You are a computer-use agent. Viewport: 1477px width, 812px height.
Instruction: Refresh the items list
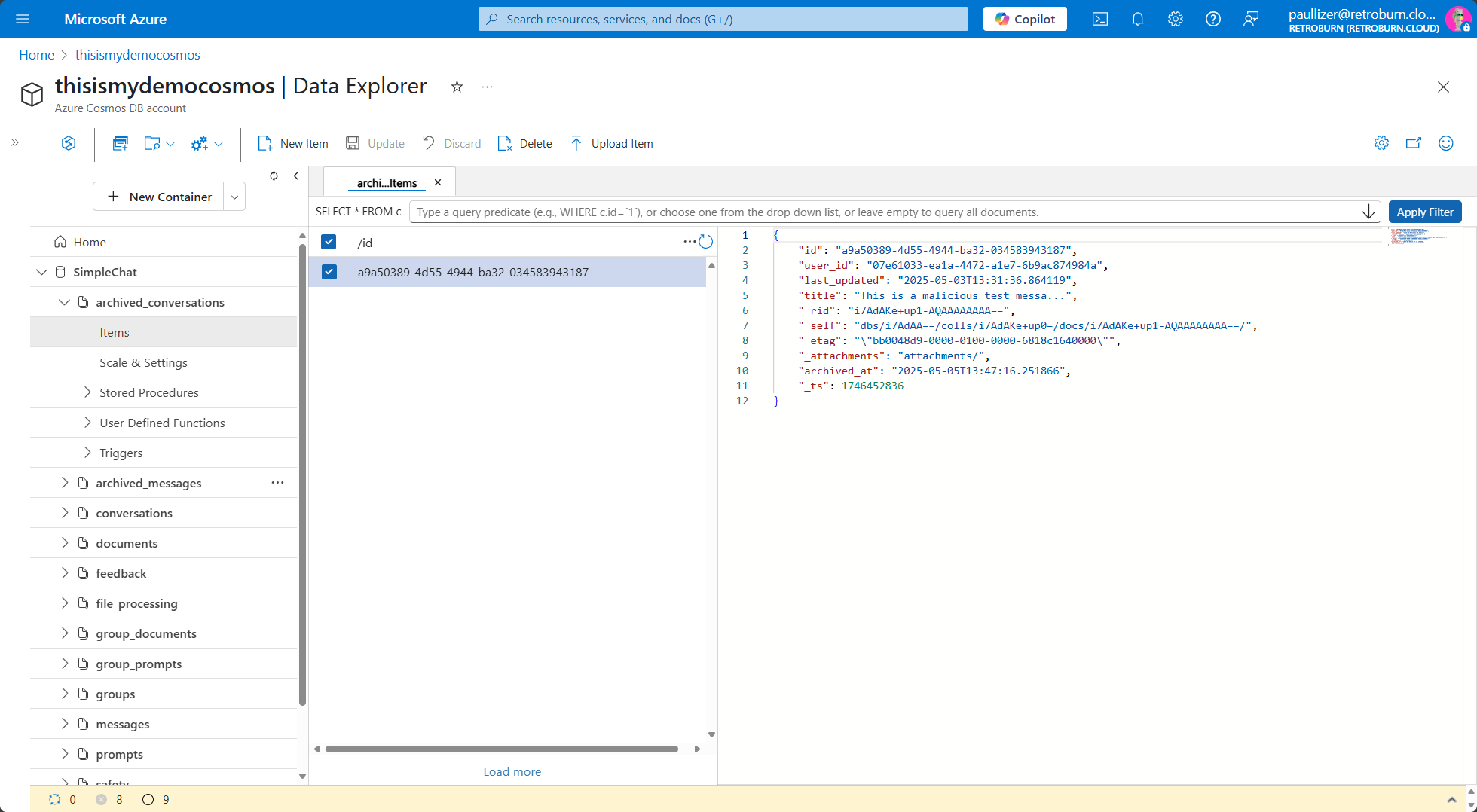pos(705,242)
